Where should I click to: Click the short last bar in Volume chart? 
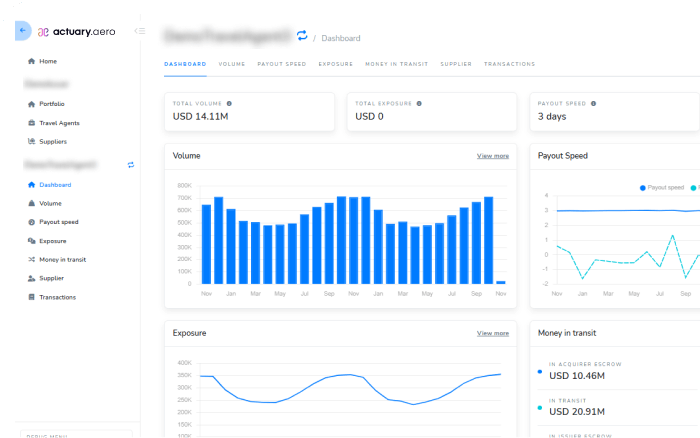[x=501, y=282]
